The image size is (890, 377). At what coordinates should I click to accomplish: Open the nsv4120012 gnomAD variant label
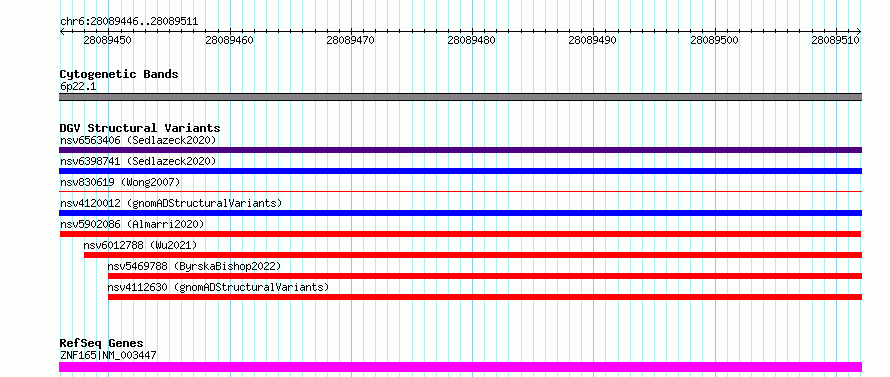point(171,203)
